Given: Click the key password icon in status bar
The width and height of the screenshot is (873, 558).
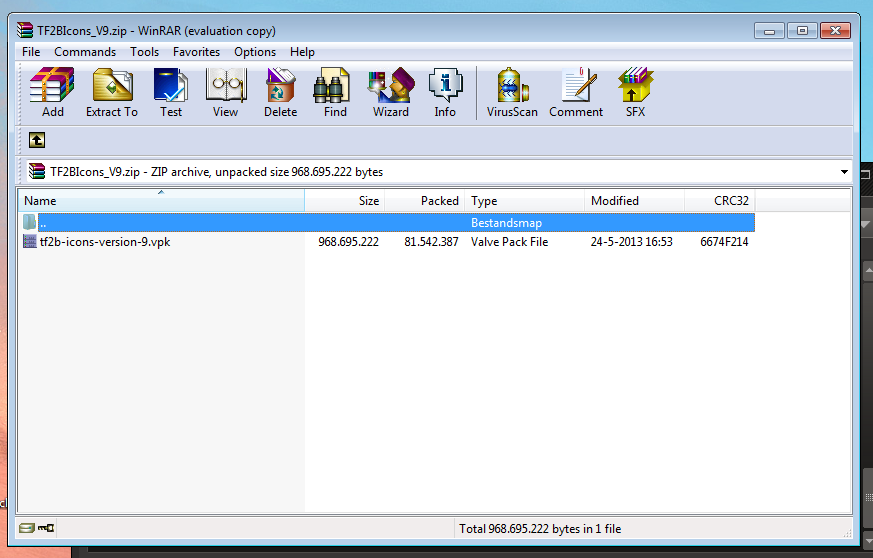Looking at the screenshot, I should (46, 528).
